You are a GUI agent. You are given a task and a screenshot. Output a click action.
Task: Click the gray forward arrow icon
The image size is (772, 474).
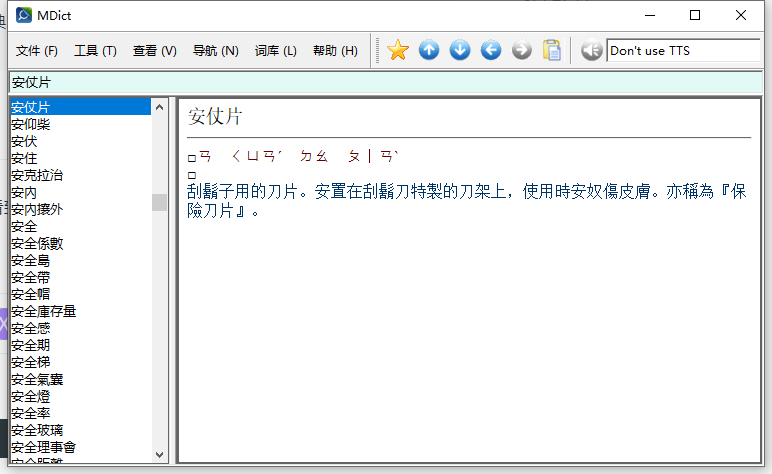[x=521, y=50]
